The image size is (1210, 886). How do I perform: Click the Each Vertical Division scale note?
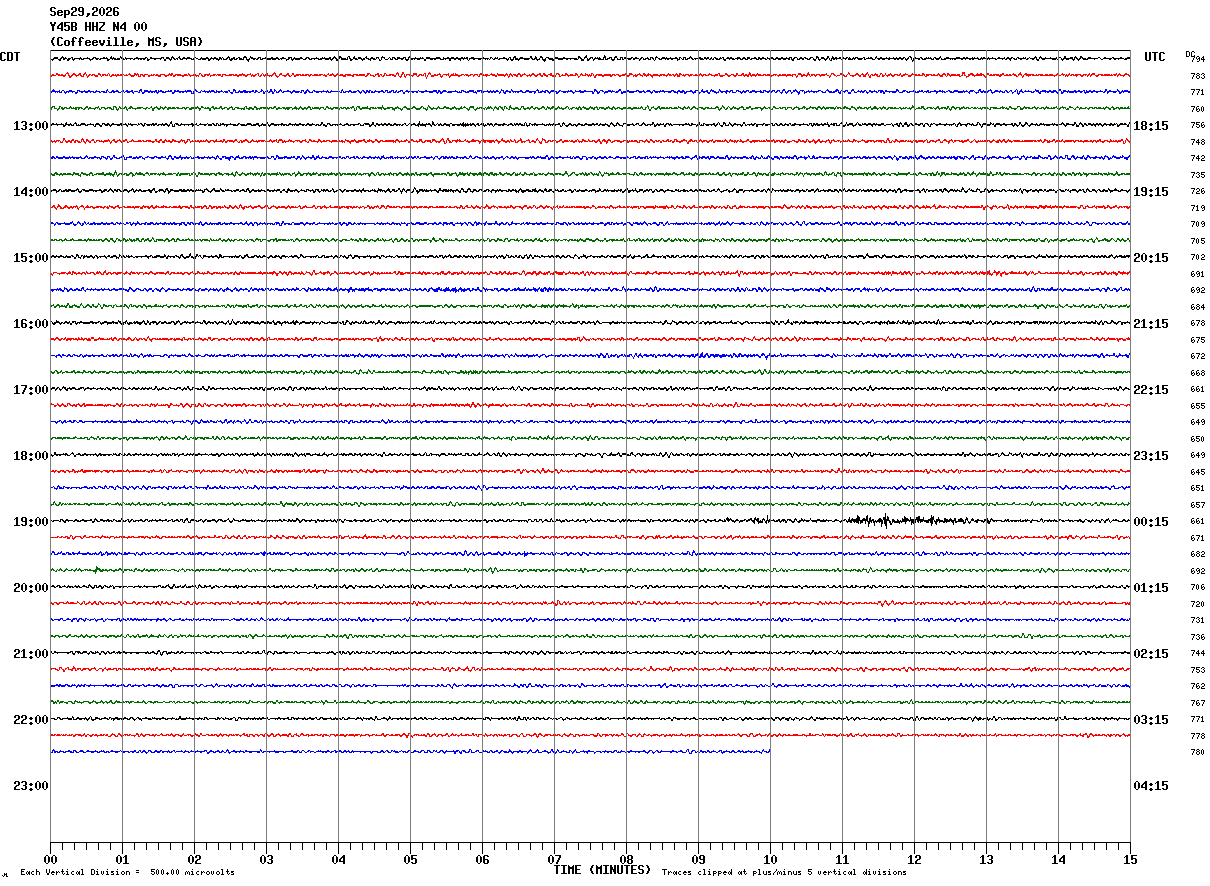pyautogui.click(x=127, y=872)
